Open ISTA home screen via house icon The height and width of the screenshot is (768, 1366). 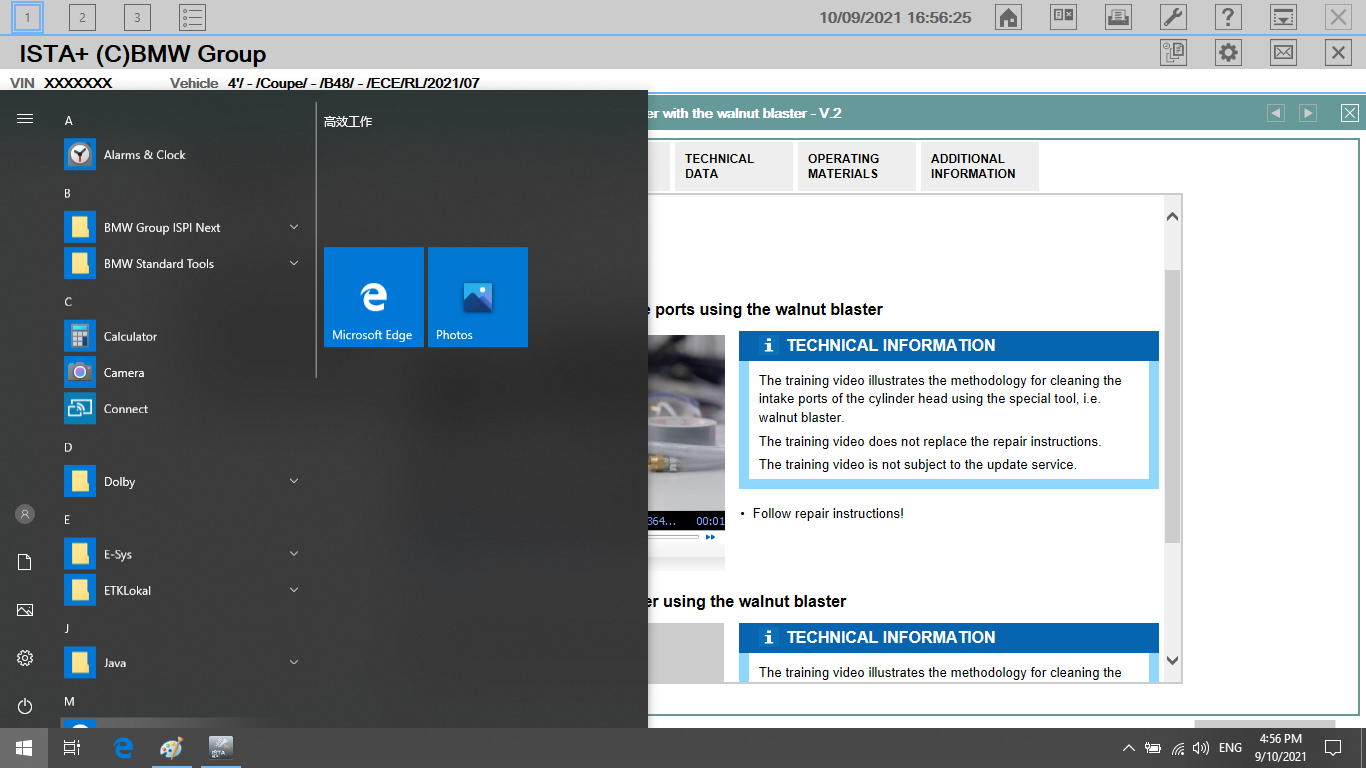(1008, 17)
